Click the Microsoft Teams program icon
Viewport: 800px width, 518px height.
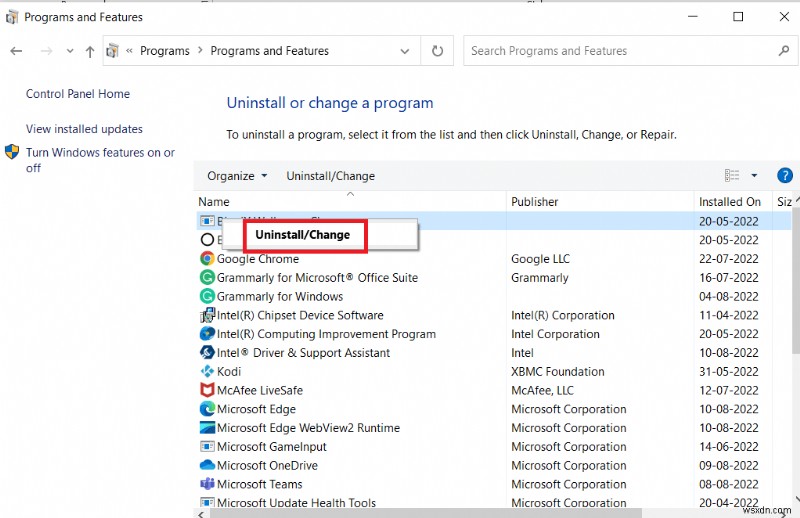207,484
